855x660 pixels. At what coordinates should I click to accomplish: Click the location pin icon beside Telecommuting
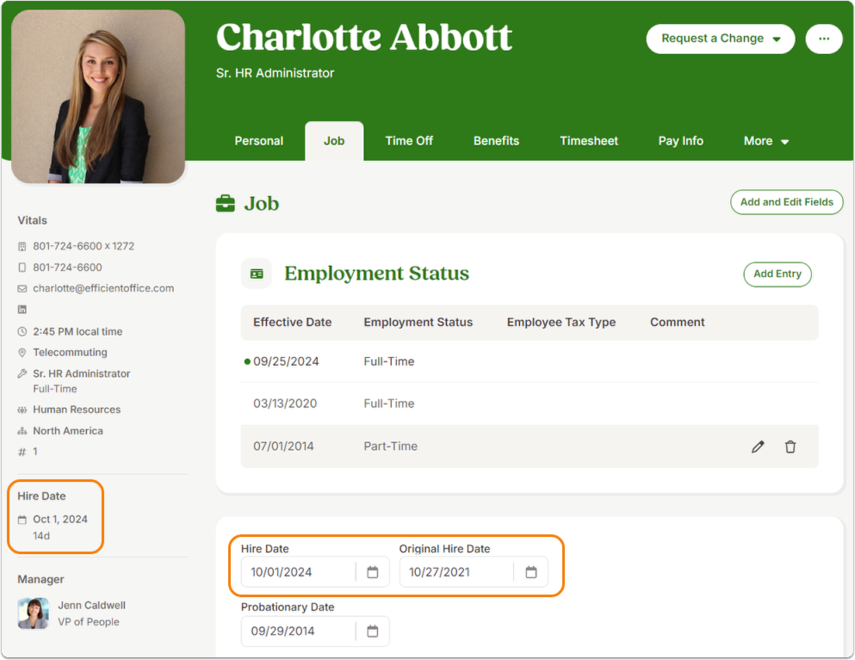pos(22,352)
